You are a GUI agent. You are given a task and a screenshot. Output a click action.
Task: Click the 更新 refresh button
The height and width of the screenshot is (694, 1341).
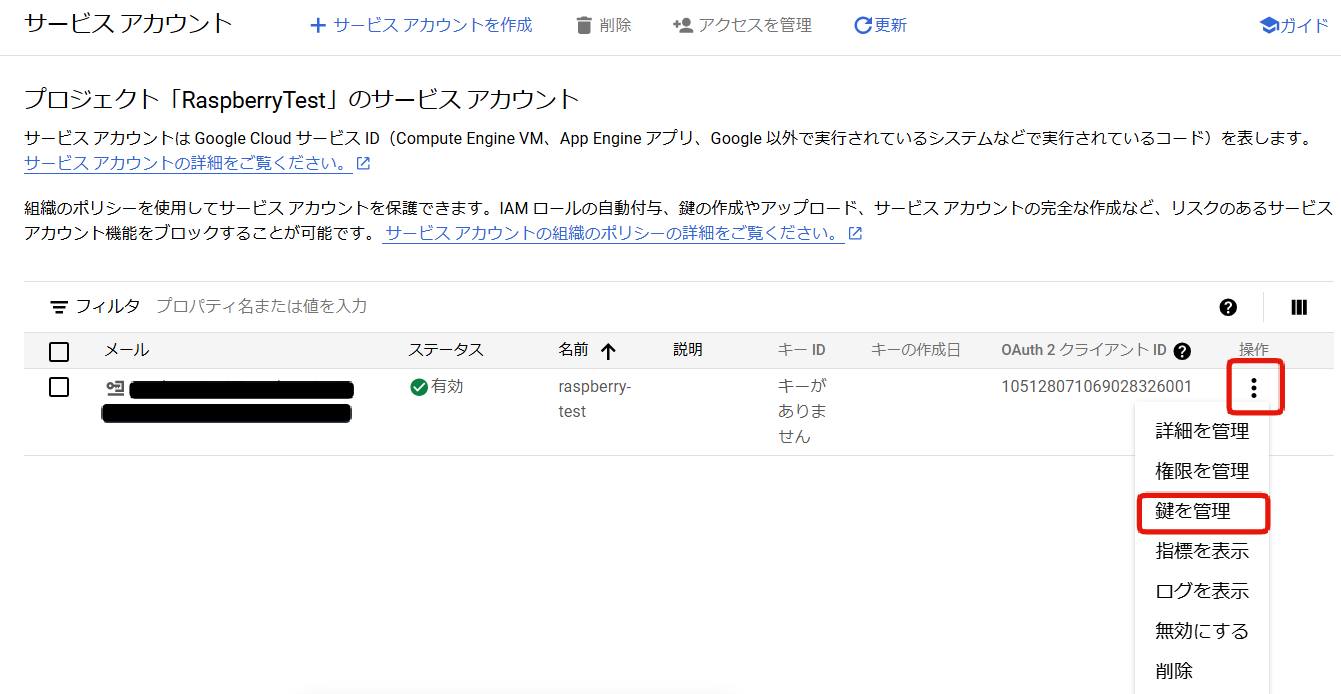click(880, 25)
